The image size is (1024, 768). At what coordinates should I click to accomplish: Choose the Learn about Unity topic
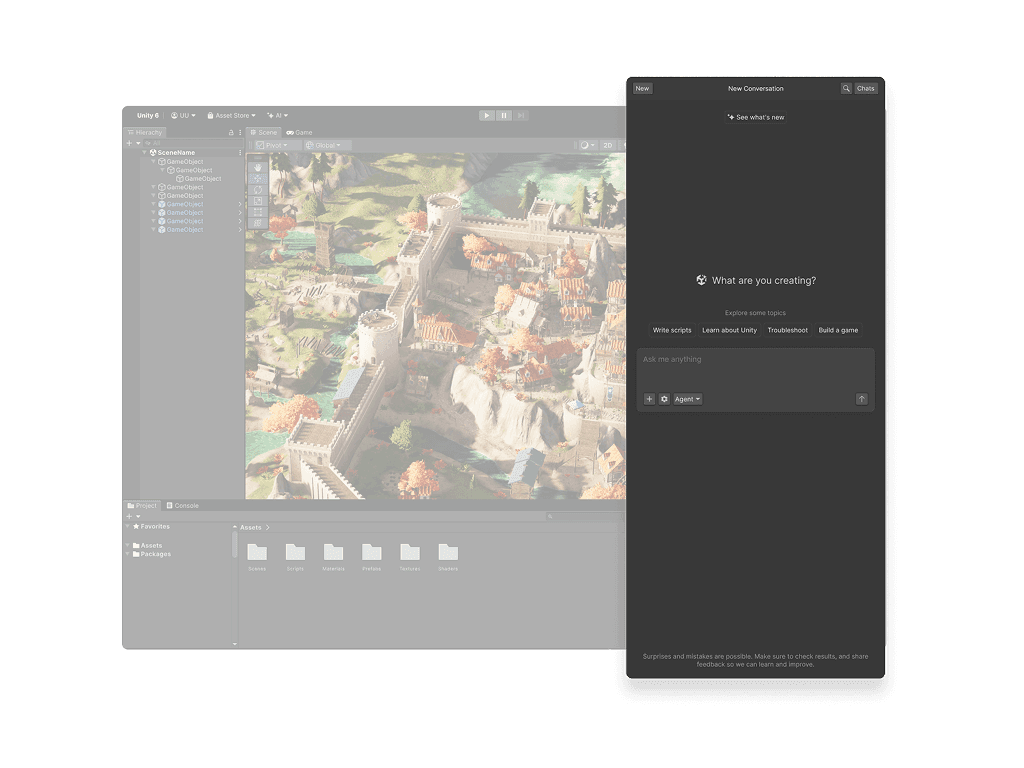(x=729, y=330)
